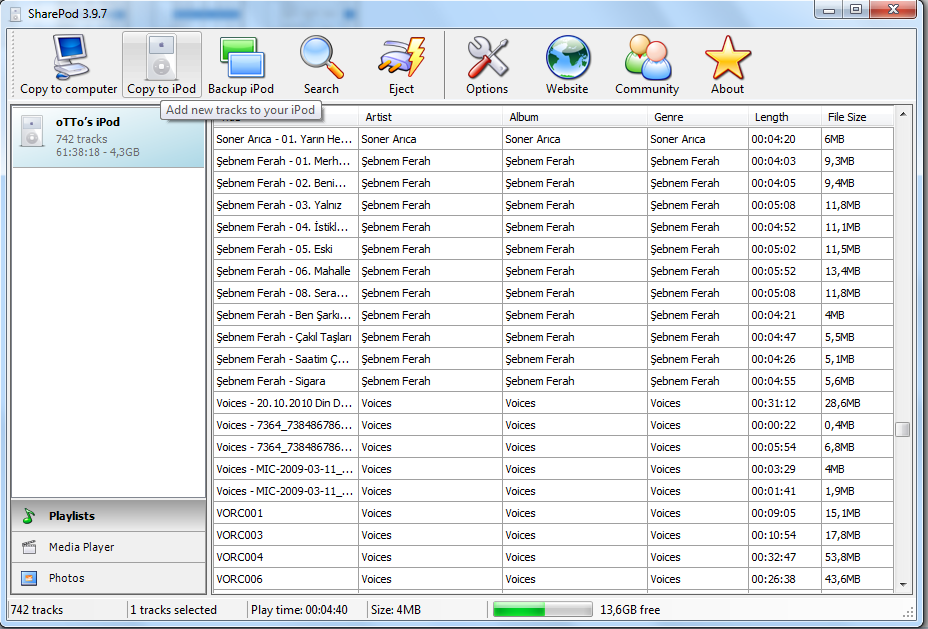
Task: Select the Copy to iPod toolbar button
Action: coord(162,64)
